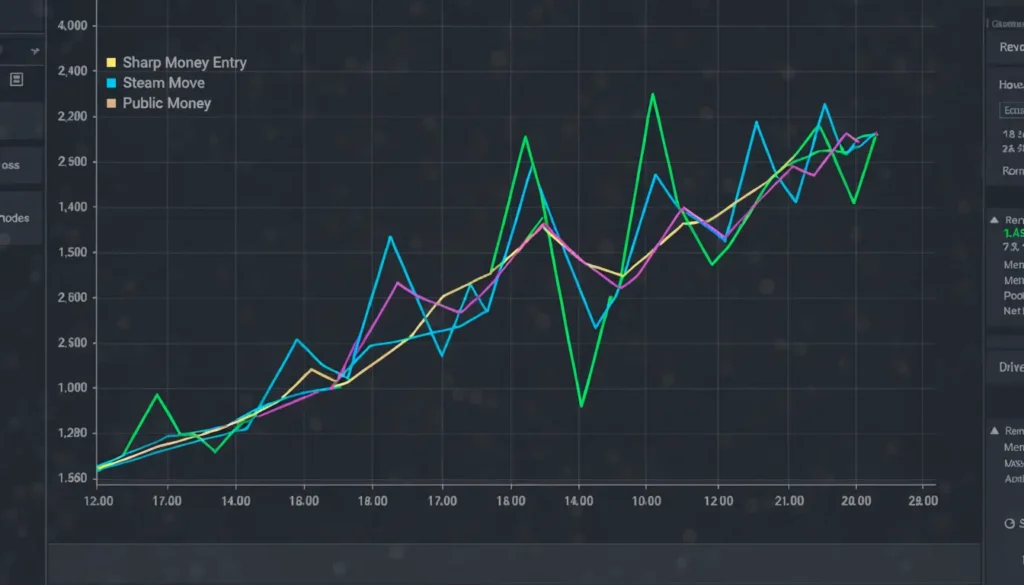Click the 'Aoti' row in right panel

pos(1014,479)
